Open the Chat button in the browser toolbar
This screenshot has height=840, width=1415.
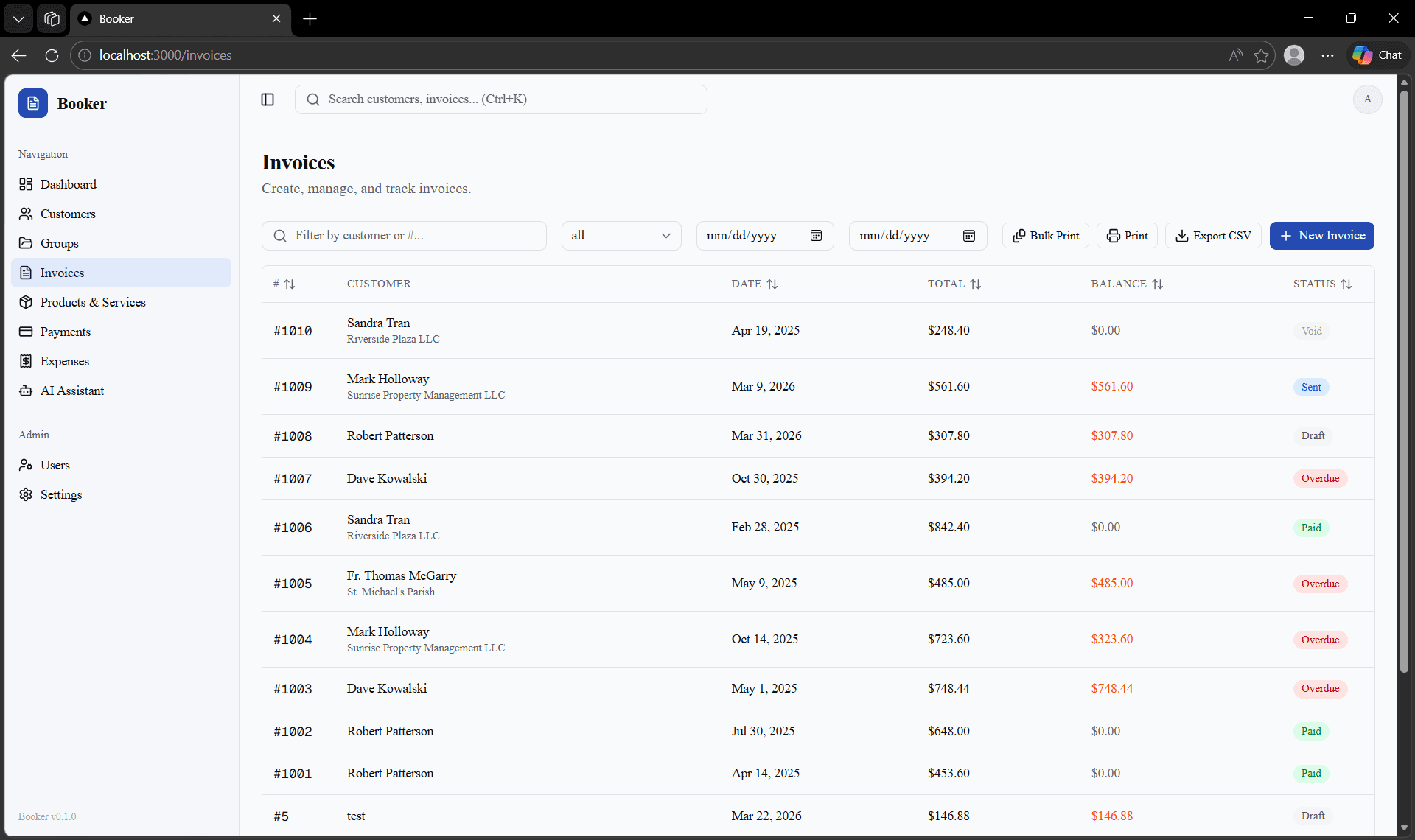pos(1377,55)
